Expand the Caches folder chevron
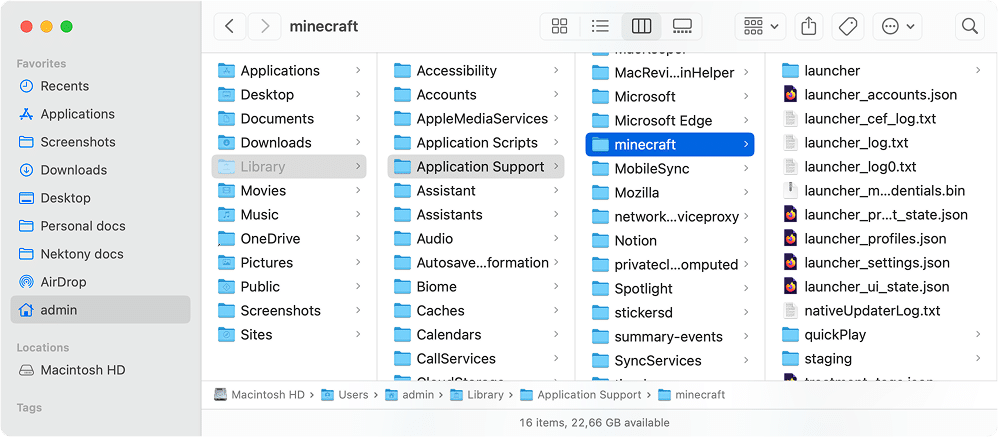The image size is (998, 437). pos(556,311)
